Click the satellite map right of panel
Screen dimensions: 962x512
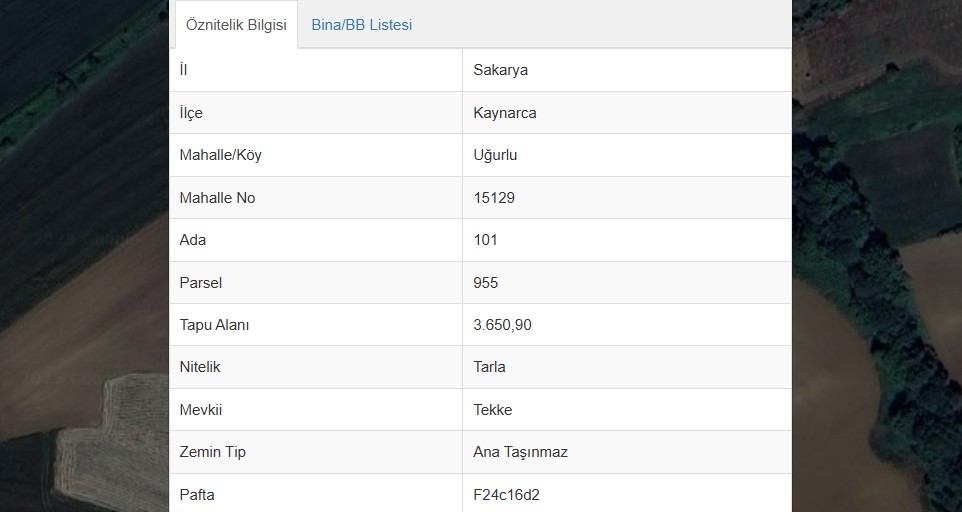(877, 256)
